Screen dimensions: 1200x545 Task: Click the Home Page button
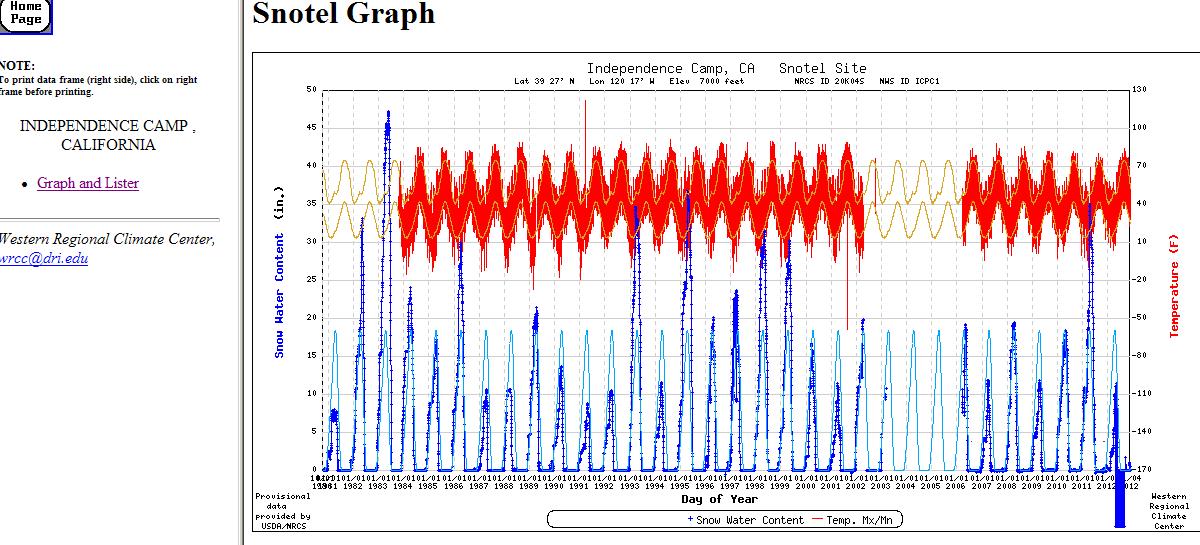25,13
